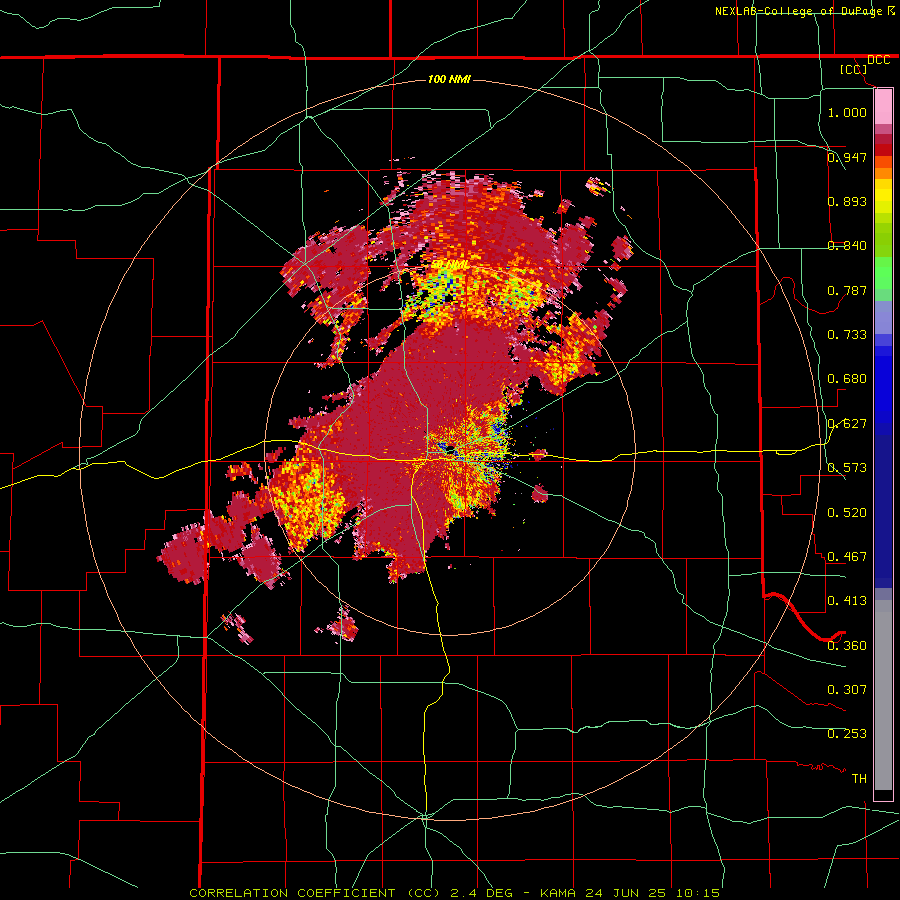The image size is (900, 900).
Task: Select the 0.360 legend value
Action: [847, 646]
